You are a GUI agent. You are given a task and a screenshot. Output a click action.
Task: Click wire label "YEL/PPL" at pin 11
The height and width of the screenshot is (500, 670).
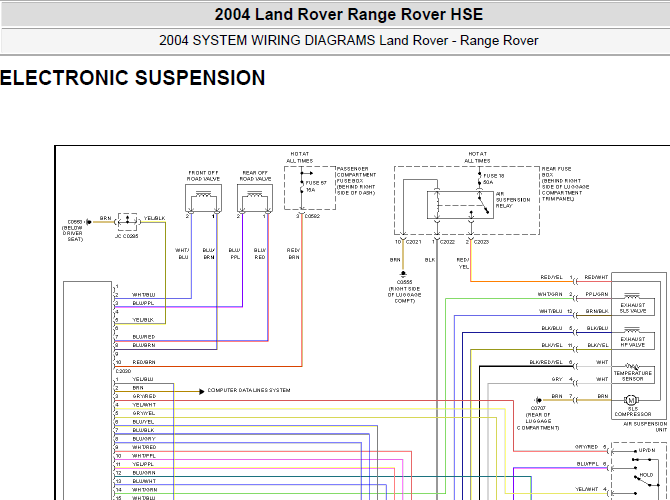click(143, 464)
